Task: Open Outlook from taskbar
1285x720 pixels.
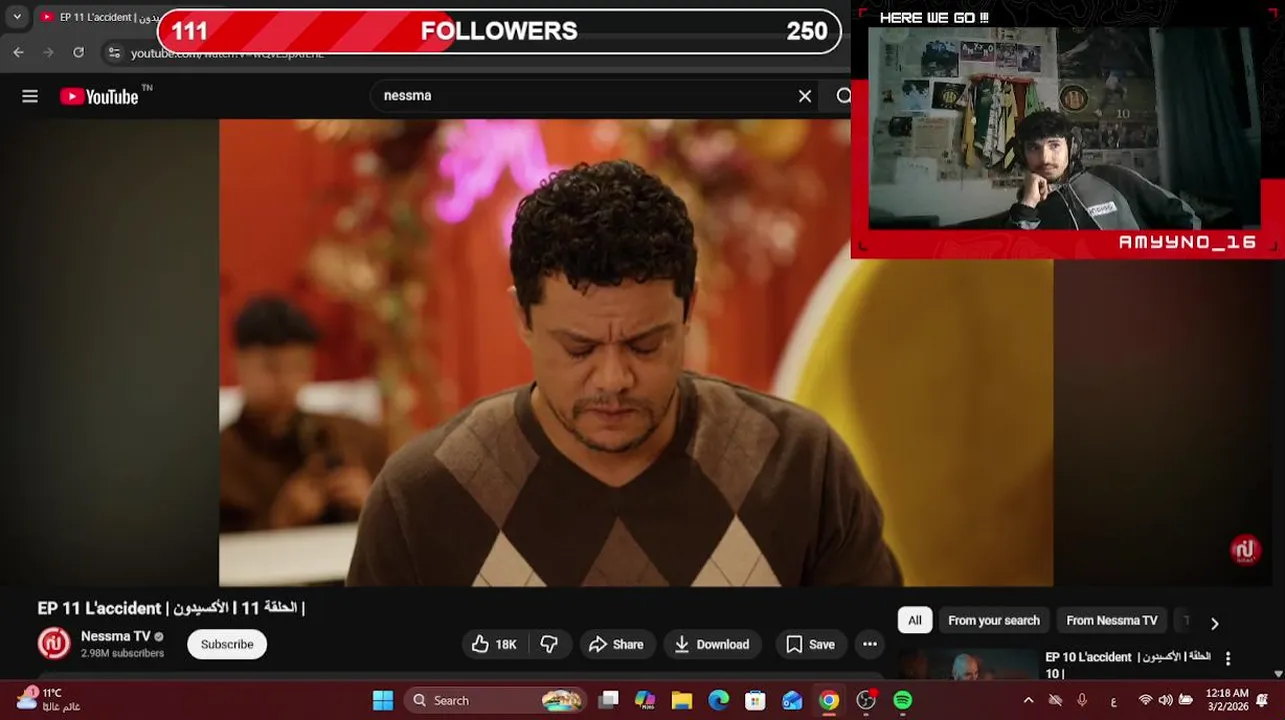Action: [x=792, y=700]
